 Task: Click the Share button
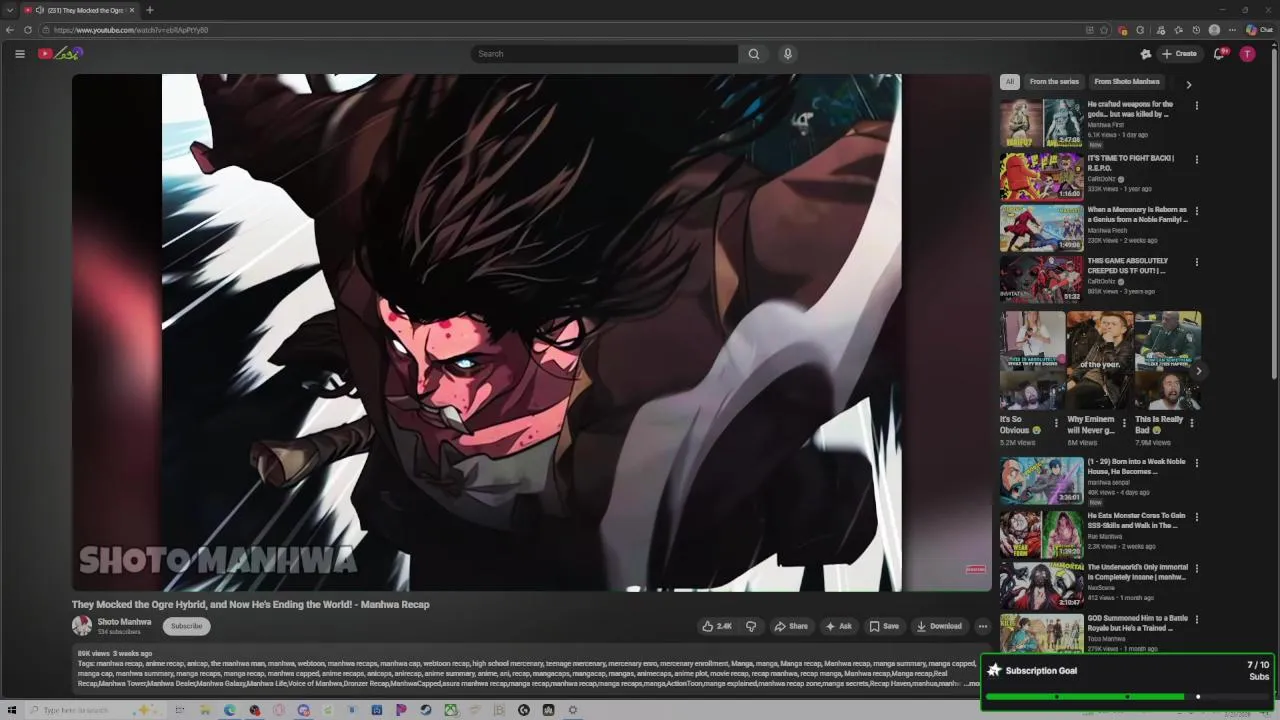(791, 626)
